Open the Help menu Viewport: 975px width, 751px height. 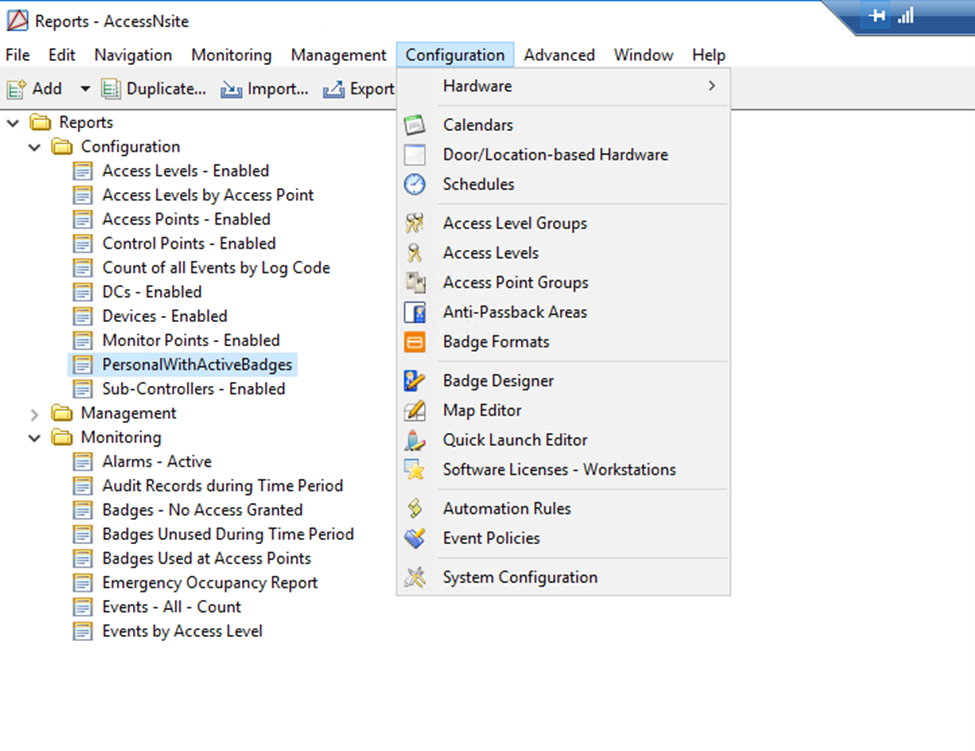coord(709,55)
